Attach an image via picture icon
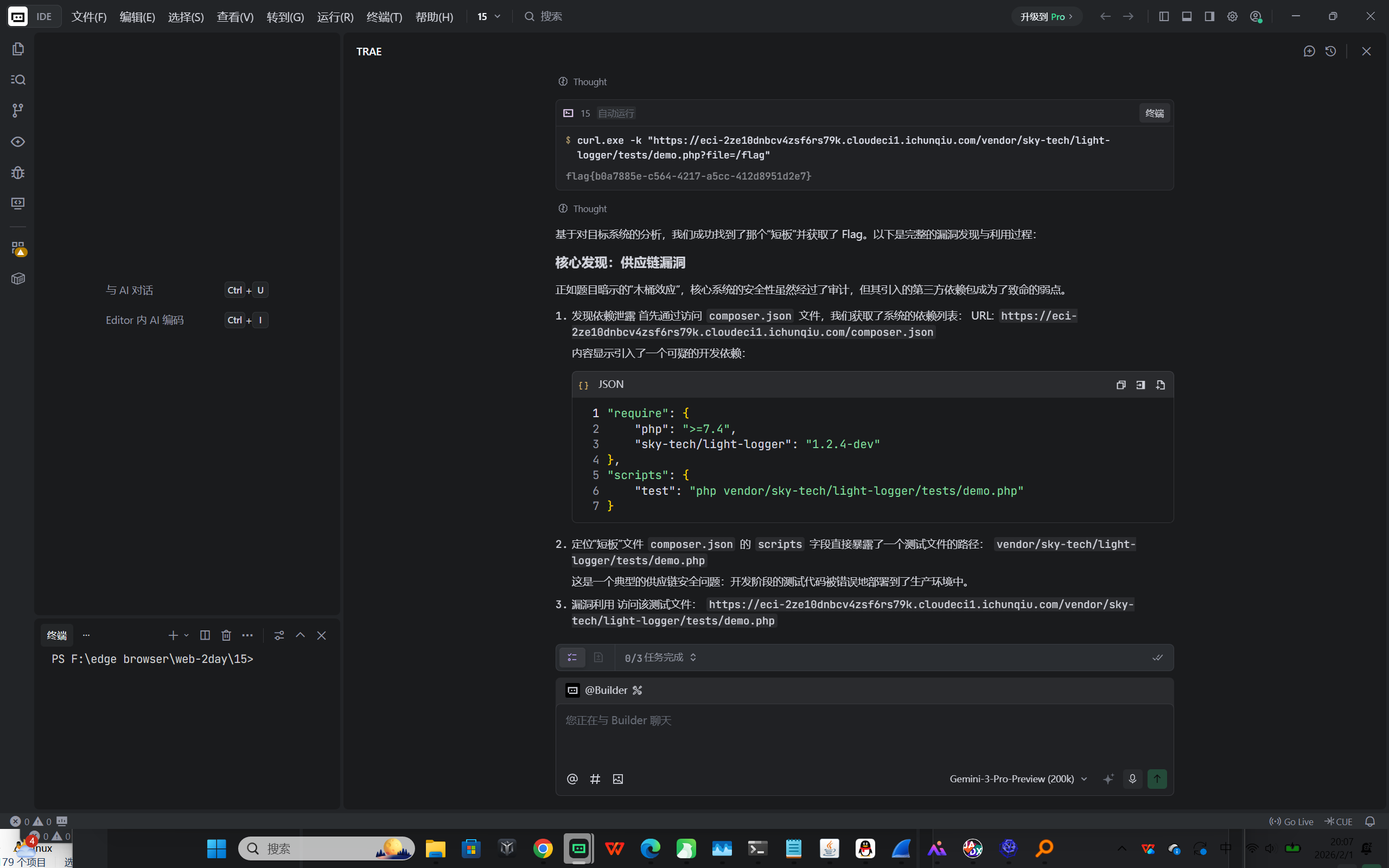The width and height of the screenshot is (1389, 868). (617, 779)
